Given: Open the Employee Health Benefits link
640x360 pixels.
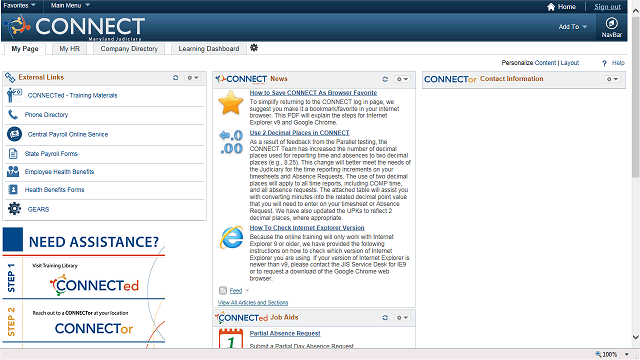Looking at the screenshot, I should [x=59, y=172].
